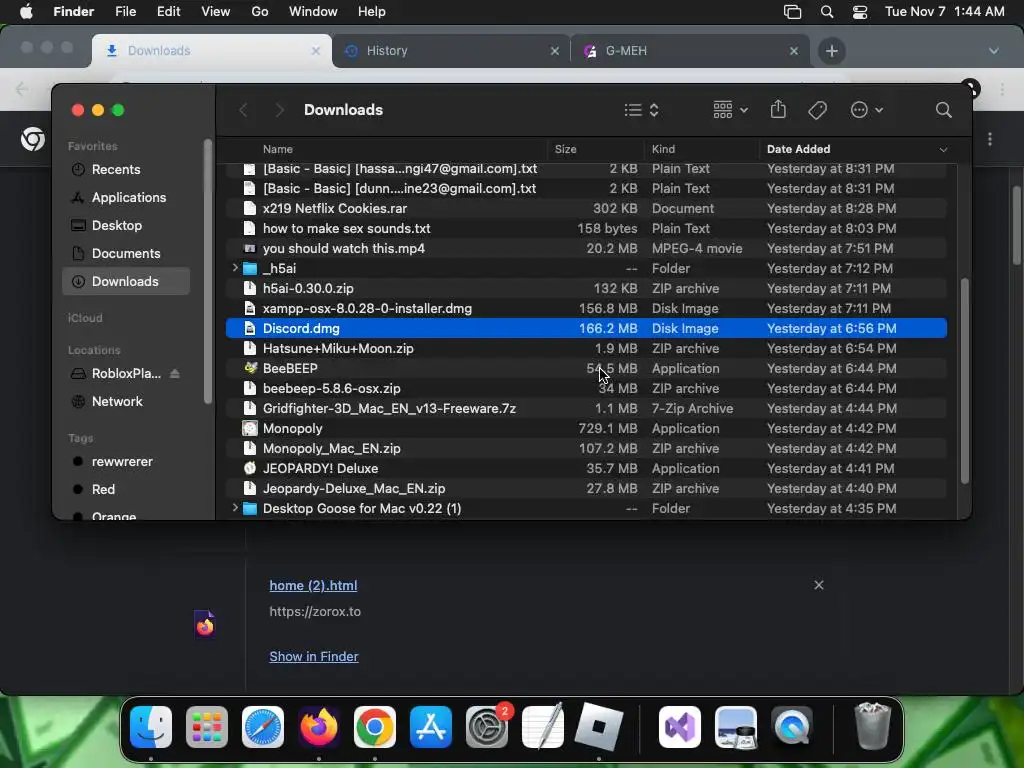Image resolution: width=1024 pixels, height=768 pixels.
Task: Go forward in Finder navigation
Action: point(279,110)
